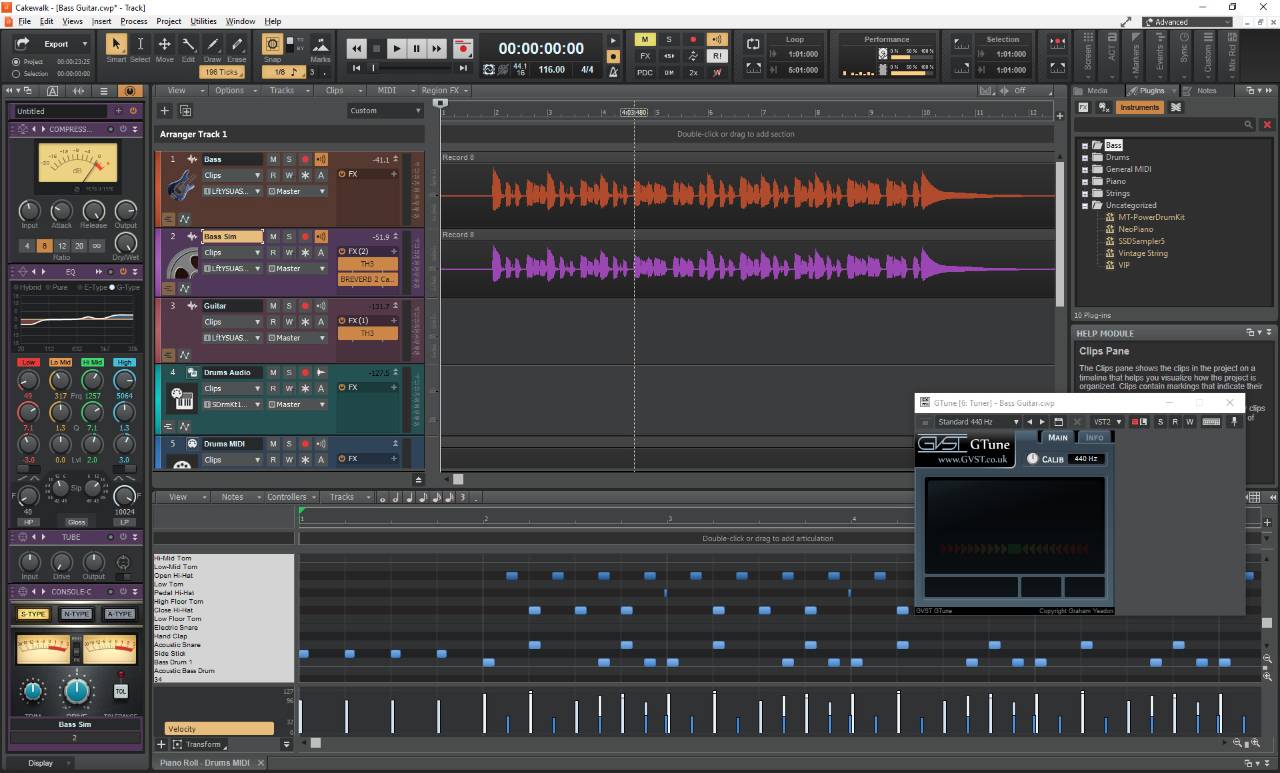Select the MT-PowerDrumKit instrument

tap(1151, 217)
